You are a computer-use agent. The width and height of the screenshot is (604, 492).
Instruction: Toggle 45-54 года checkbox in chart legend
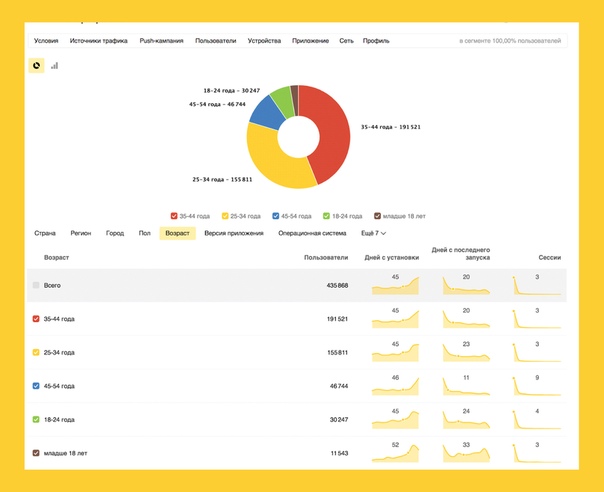[276, 216]
